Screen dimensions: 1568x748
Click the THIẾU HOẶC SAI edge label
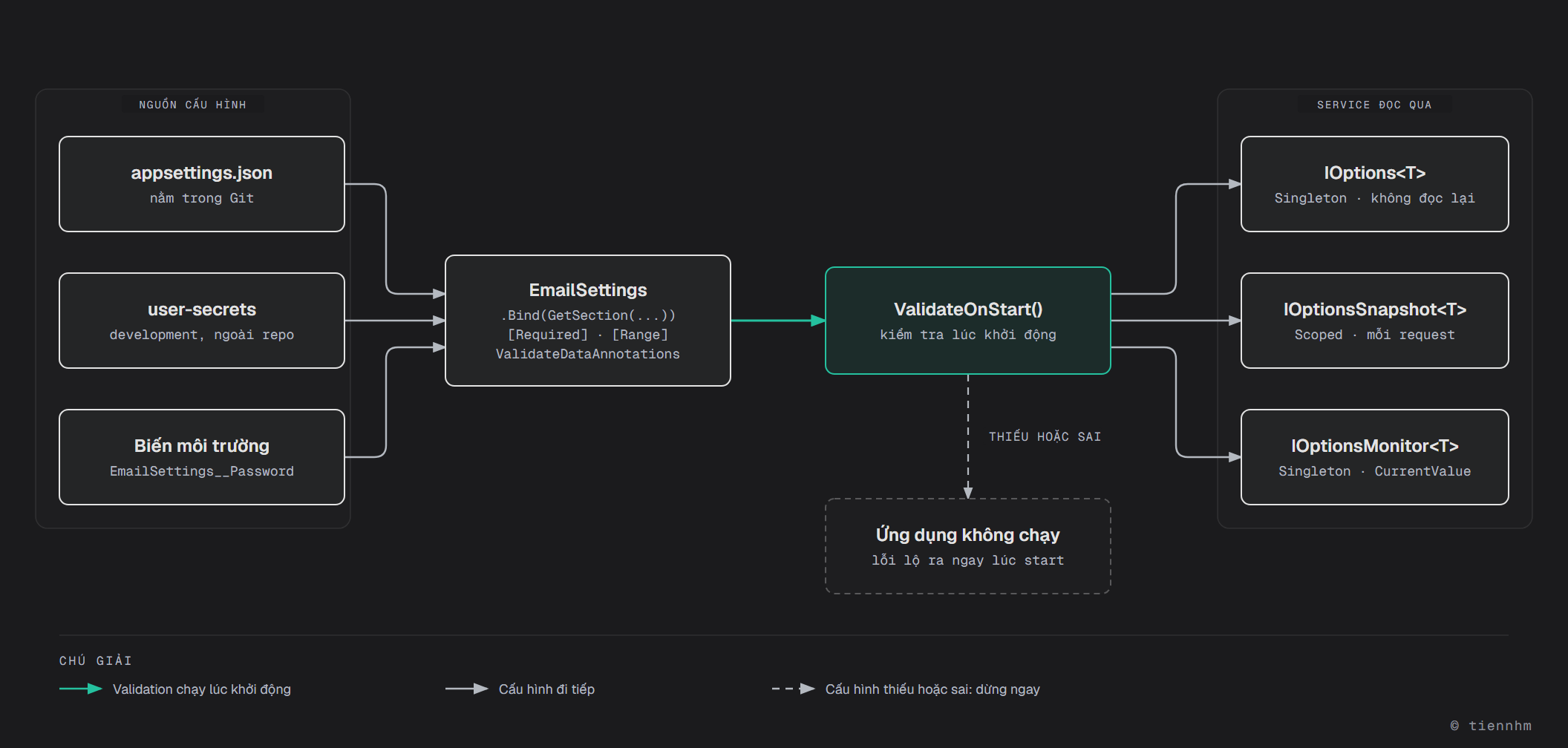[x=1045, y=436]
